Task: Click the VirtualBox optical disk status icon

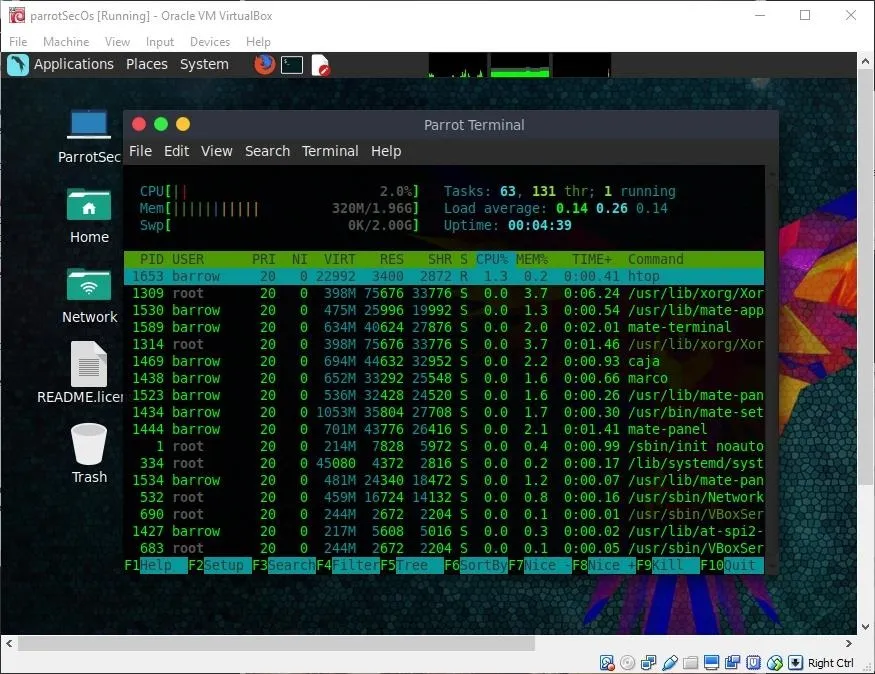Action: coord(628,662)
